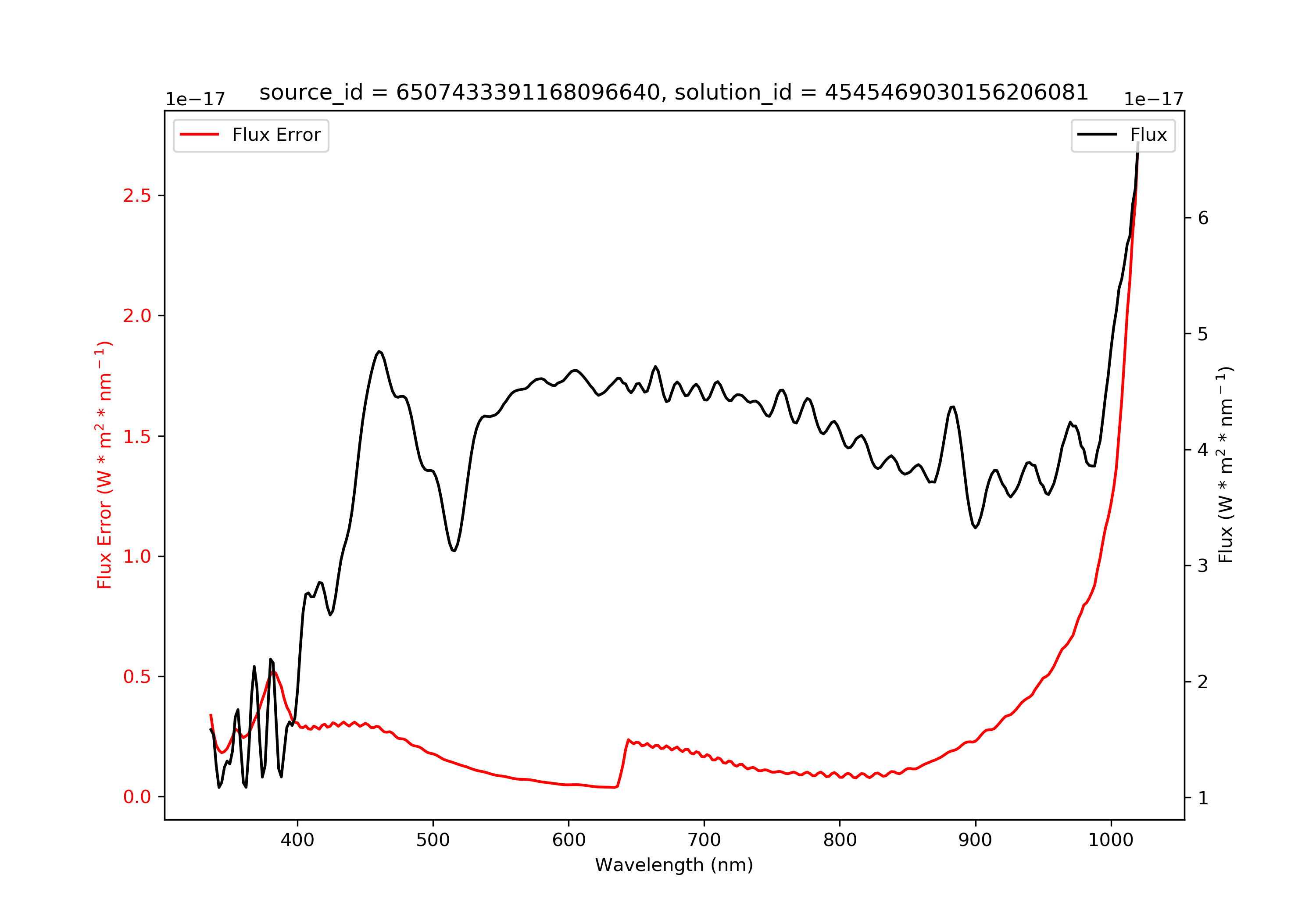The width and height of the screenshot is (1316, 921).
Task: Select the Flux legend label text
Action: click(x=1148, y=135)
